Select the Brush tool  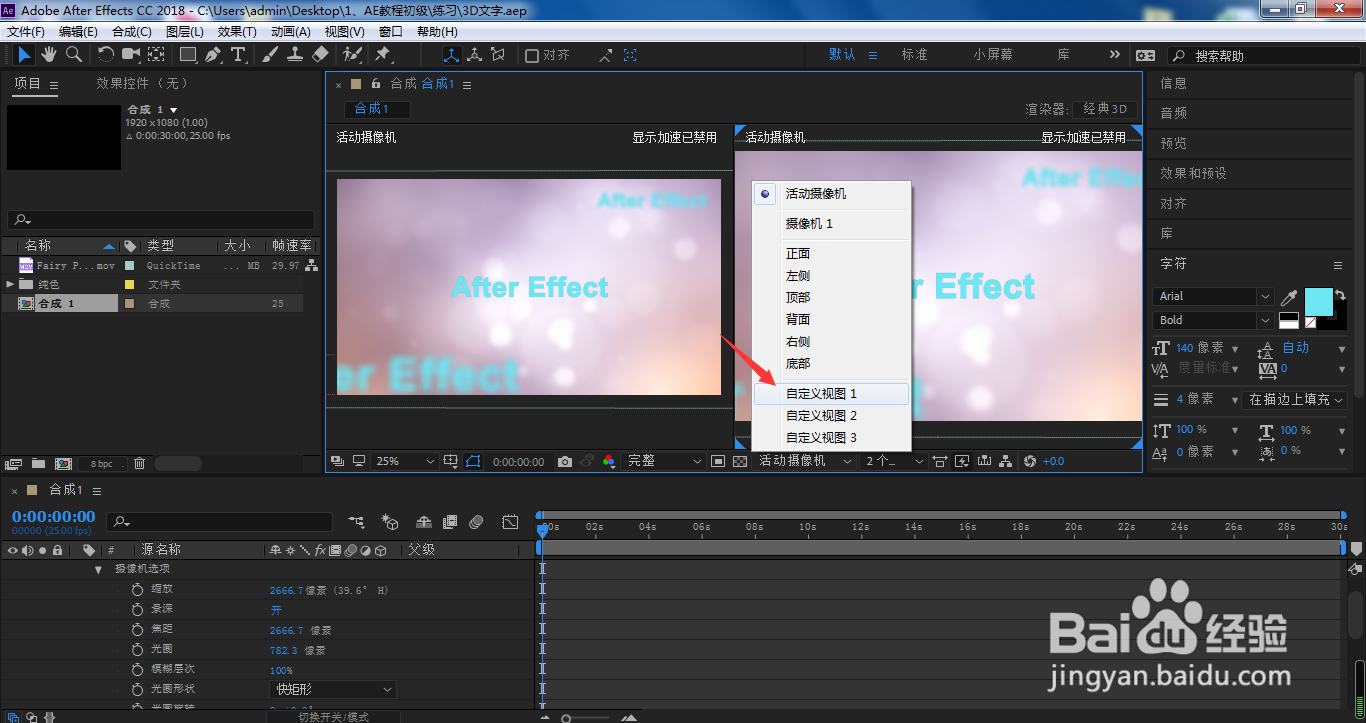tap(270, 54)
